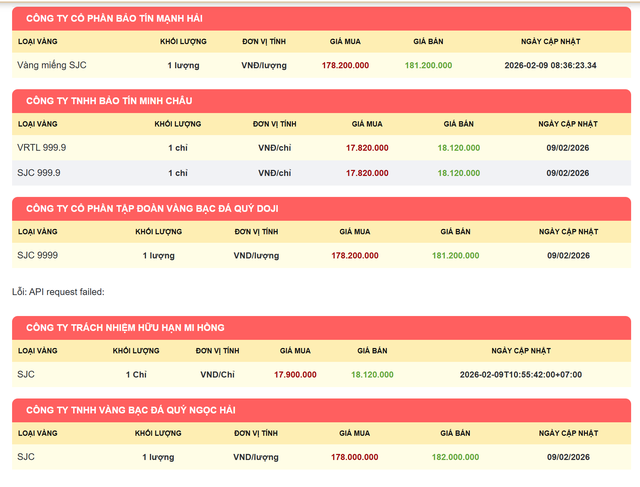Image resolution: width=640 pixels, height=487 pixels.
Task: Click Giá Bán column header in Mạnh Hải table
Action: coord(428,42)
